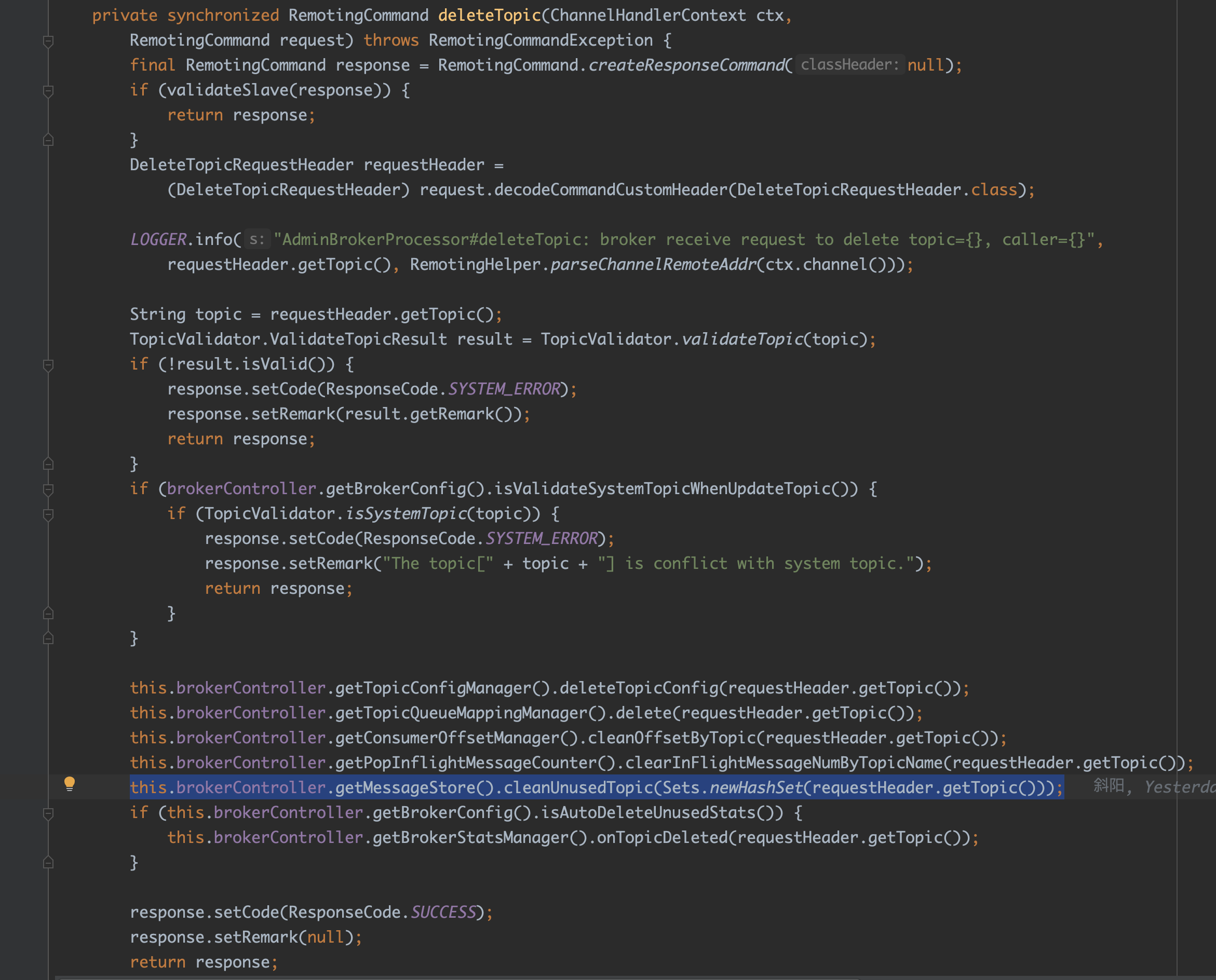Fold the validateSlave if block

click(49, 91)
